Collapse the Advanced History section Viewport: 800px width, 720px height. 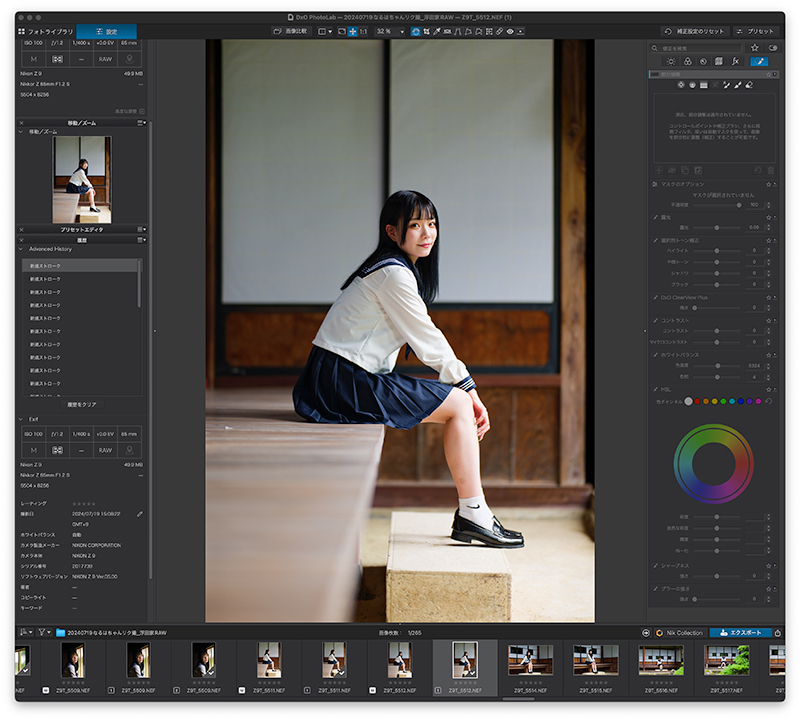pos(21,249)
